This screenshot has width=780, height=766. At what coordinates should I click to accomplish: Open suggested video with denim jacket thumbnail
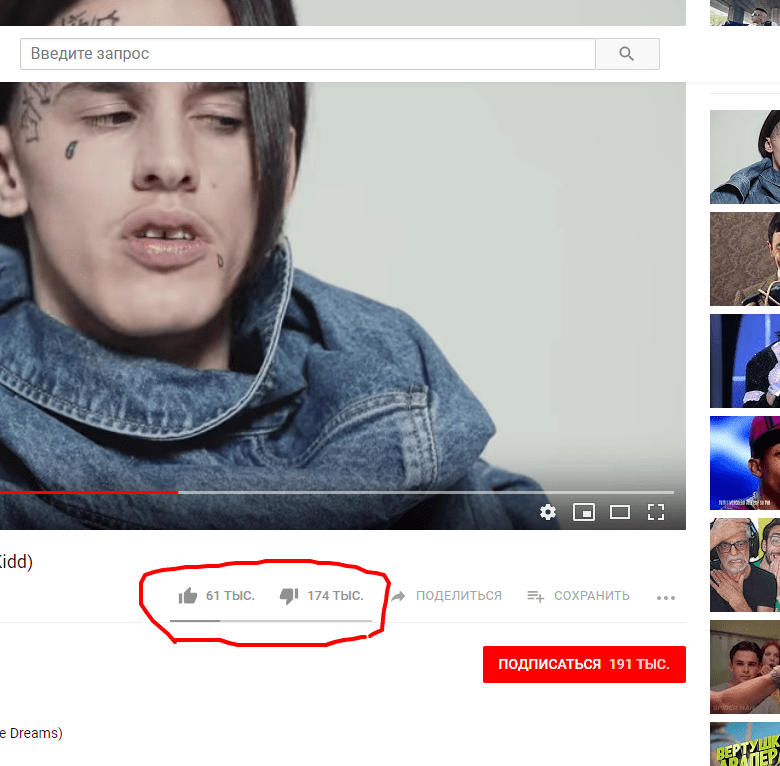(x=745, y=157)
